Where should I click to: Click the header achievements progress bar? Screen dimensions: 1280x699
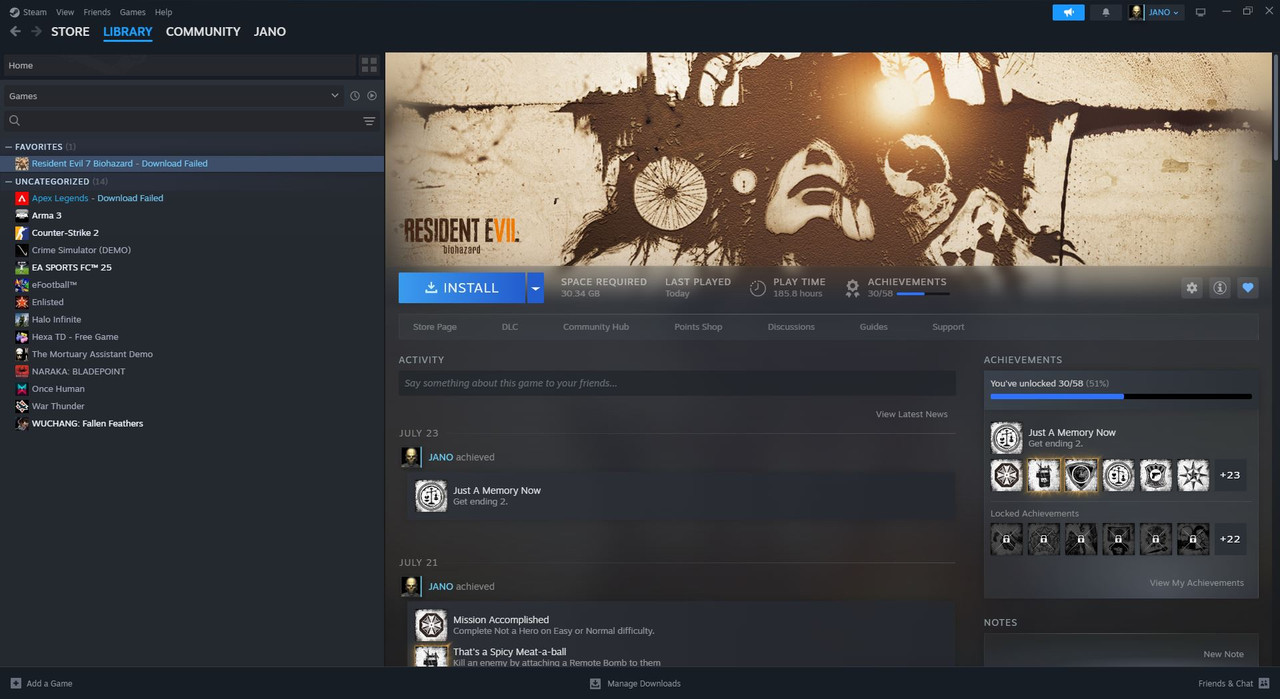point(923,294)
